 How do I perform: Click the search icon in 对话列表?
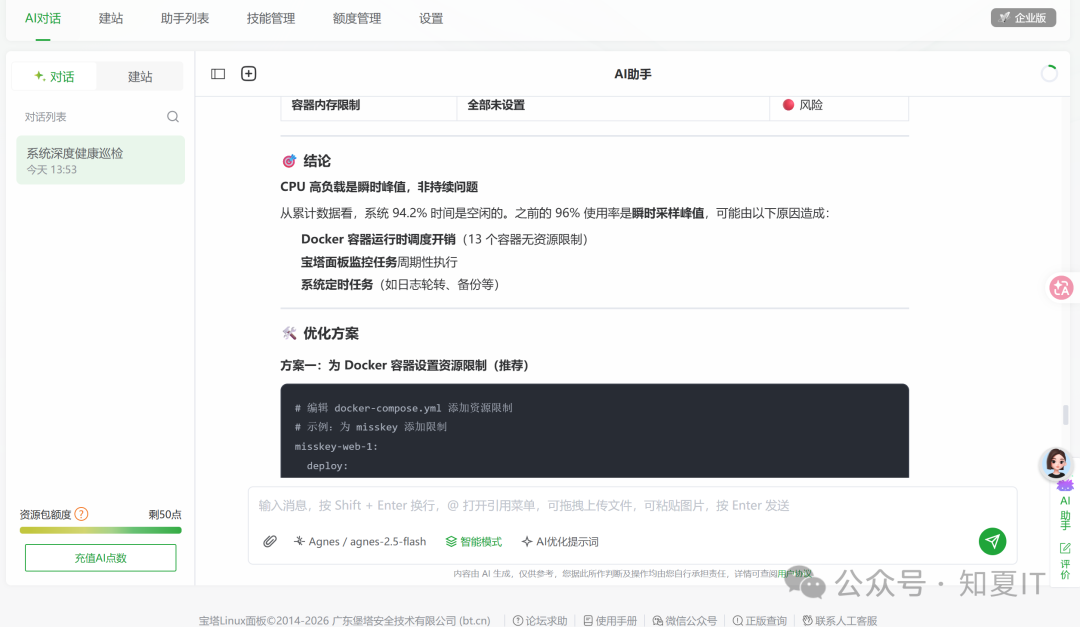pyautogui.click(x=173, y=116)
